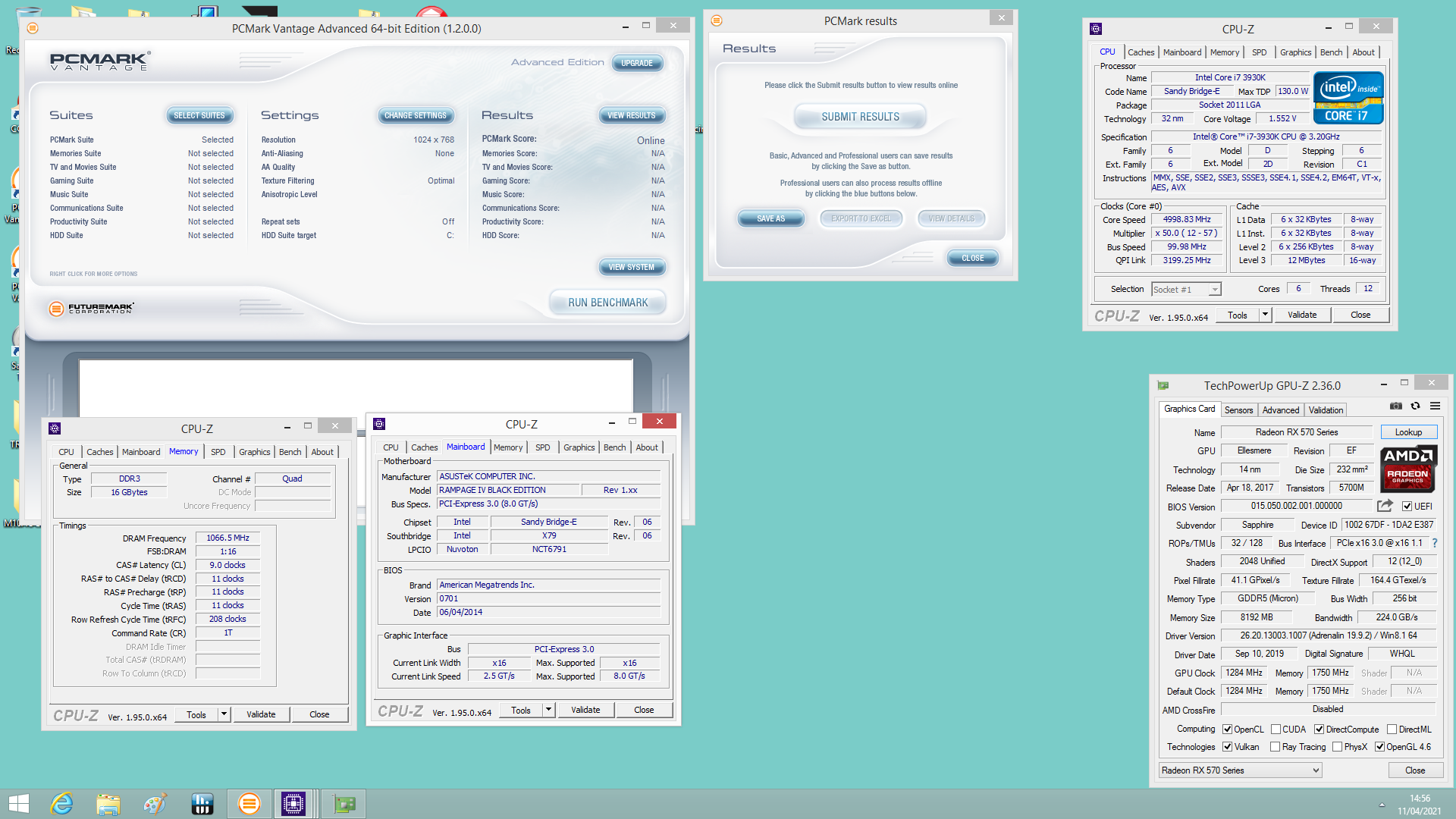Toggle the DirectML checkbox
This screenshot has height=819, width=1456.
point(1392,730)
